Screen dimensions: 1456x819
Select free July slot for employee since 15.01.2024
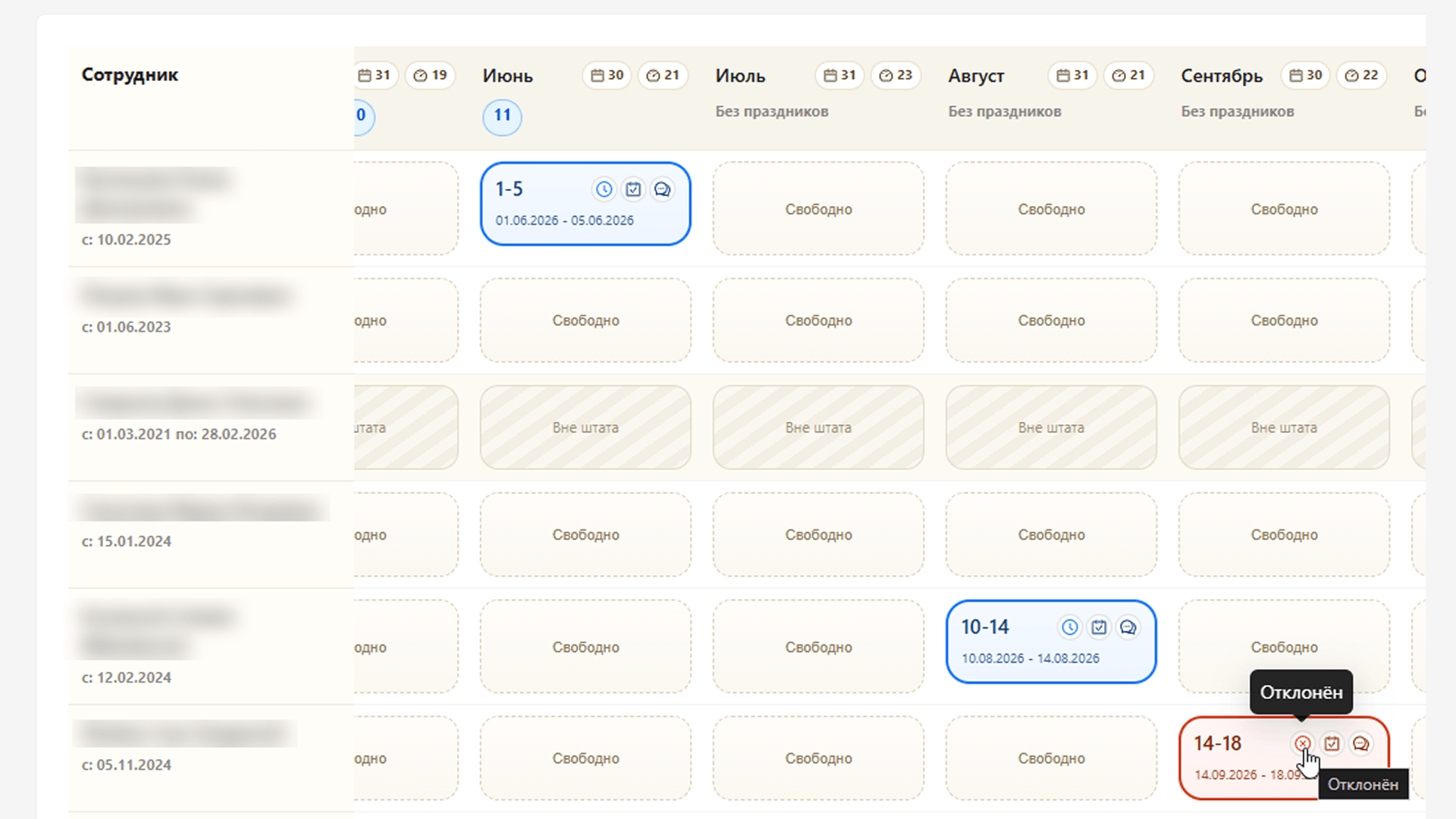[818, 535]
